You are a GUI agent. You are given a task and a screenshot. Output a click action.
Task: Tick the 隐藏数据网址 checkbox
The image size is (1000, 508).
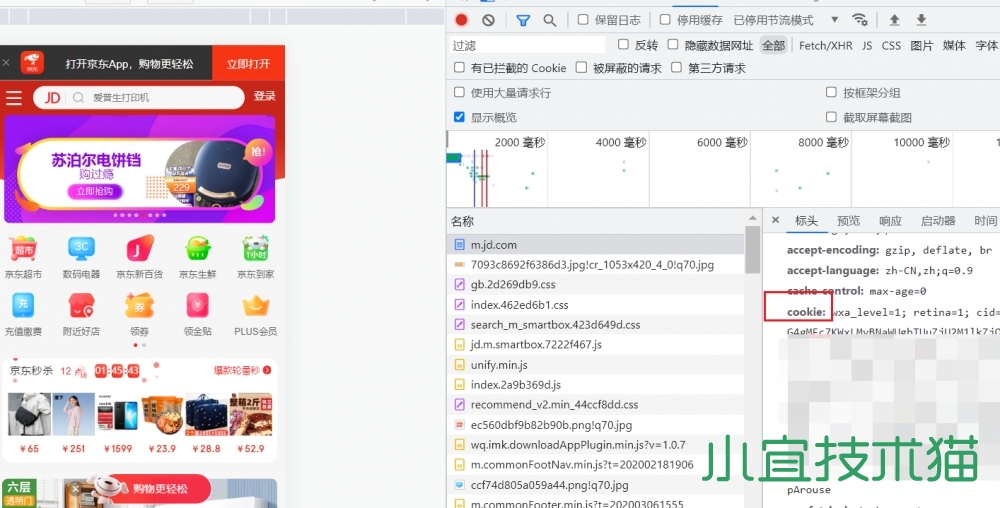click(x=673, y=45)
